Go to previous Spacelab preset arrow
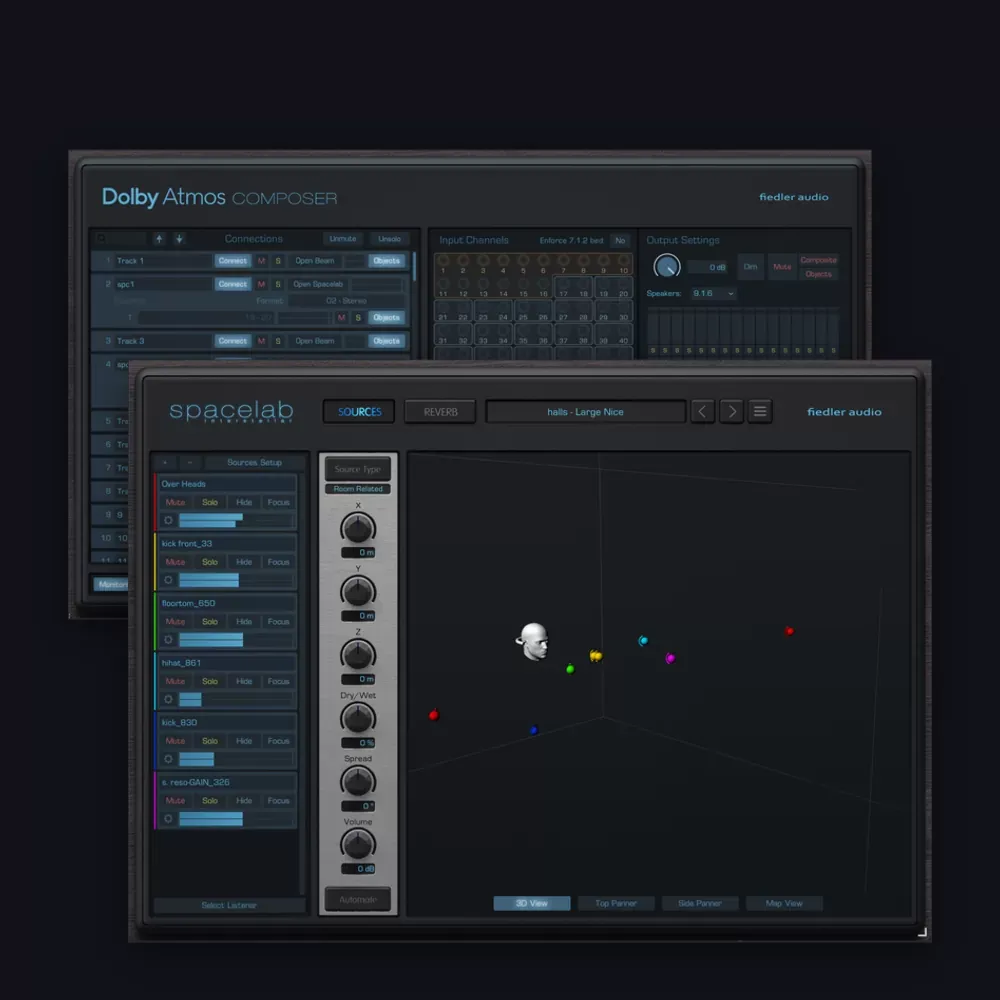 coord(702,411)
